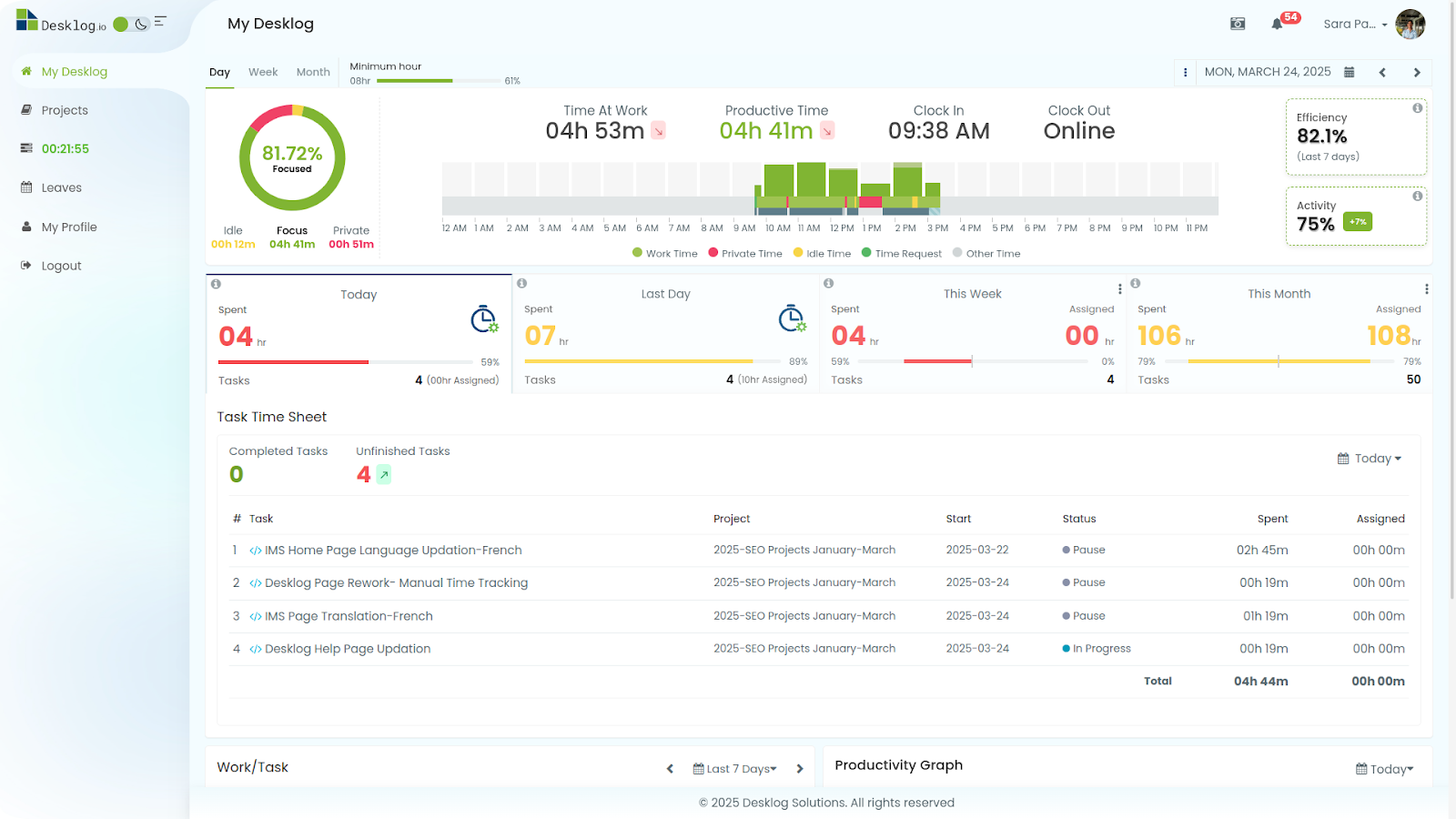Click the Today card info icon
The width and height of the screenshot is (1456, 819).
pyautogui.click(x=216, y=284)
